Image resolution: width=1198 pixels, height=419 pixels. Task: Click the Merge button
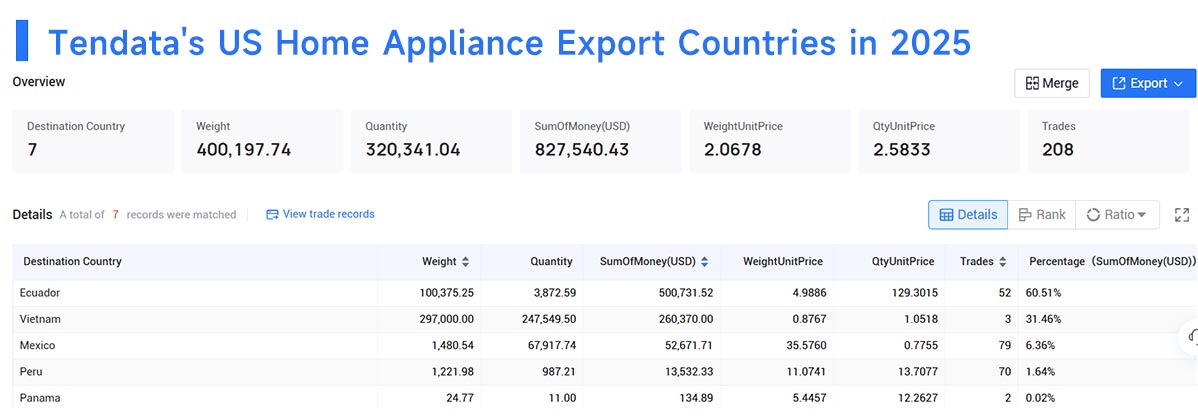pyautogui.click(x=1051, y=83)
